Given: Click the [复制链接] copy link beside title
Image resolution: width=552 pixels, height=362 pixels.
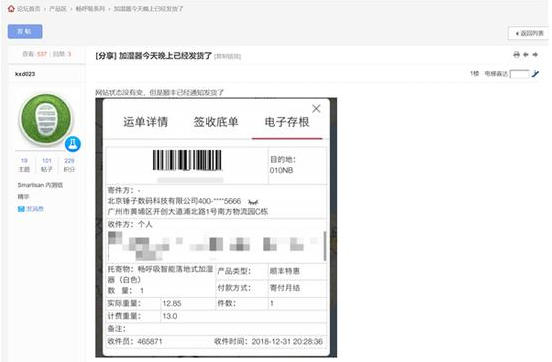Looking at the screenshot, I should (x=227, y=56).
